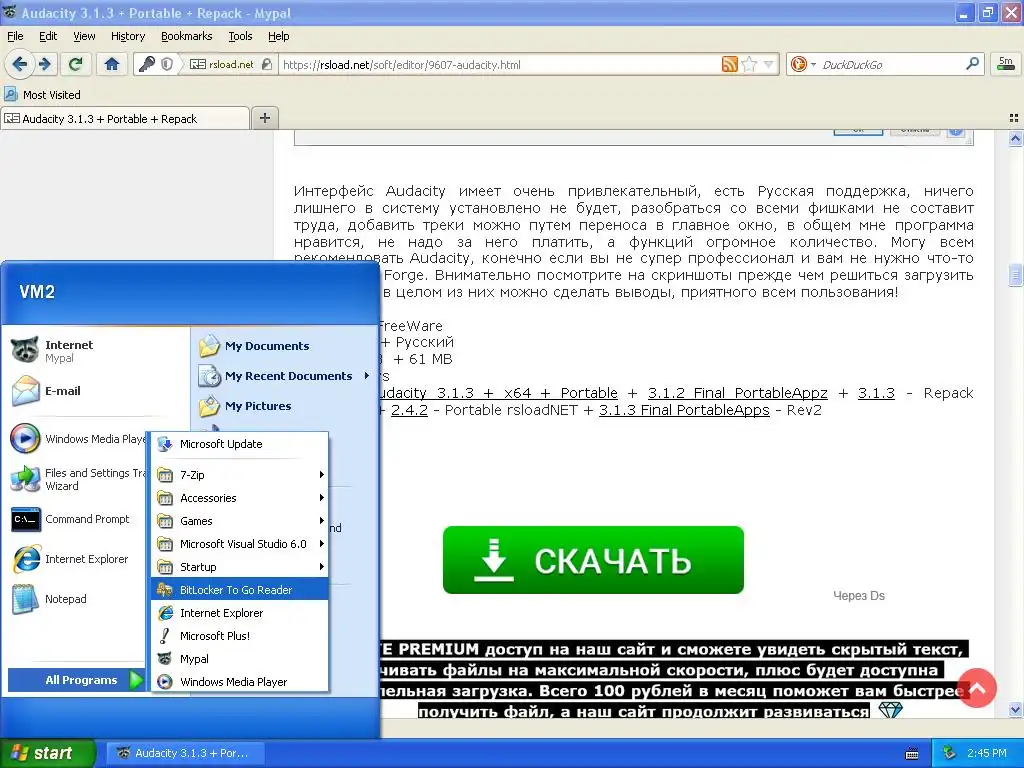The height and width of the screenshot is (768, 1024).
Task: Open Command Prompt from Start menu
Action: pos(77,519)
